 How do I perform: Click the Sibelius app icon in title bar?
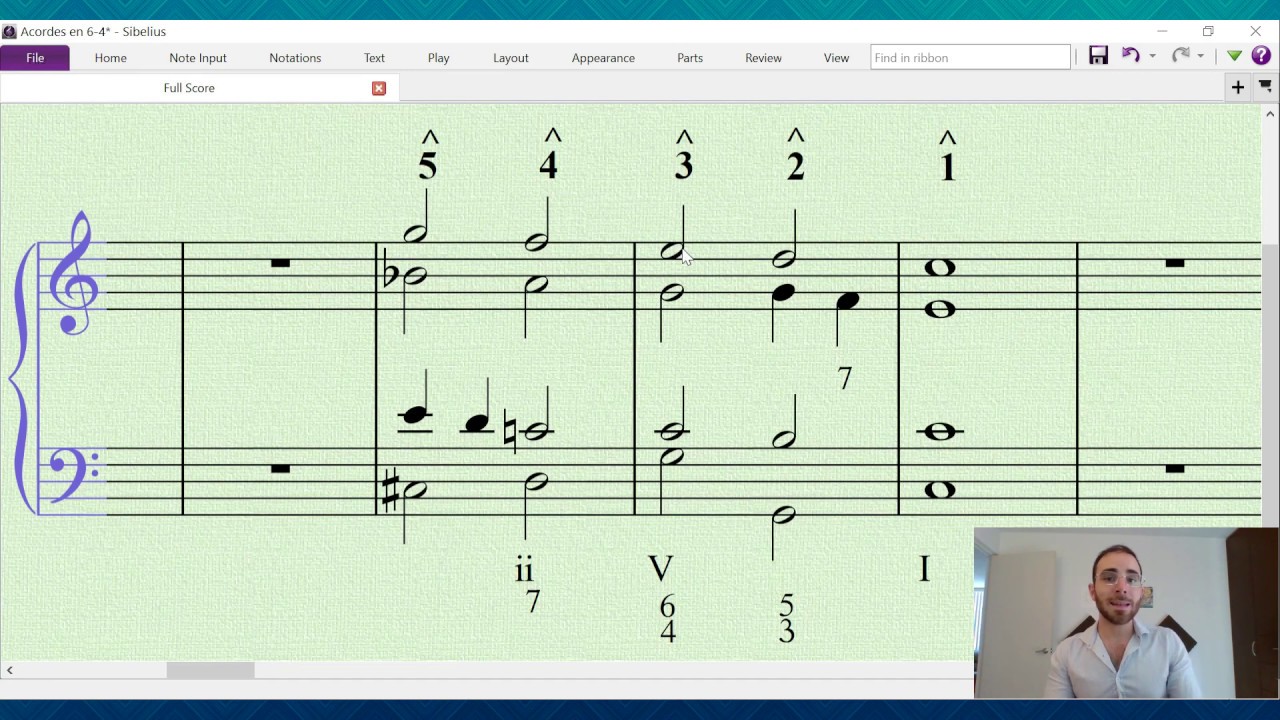coord(9,31)
